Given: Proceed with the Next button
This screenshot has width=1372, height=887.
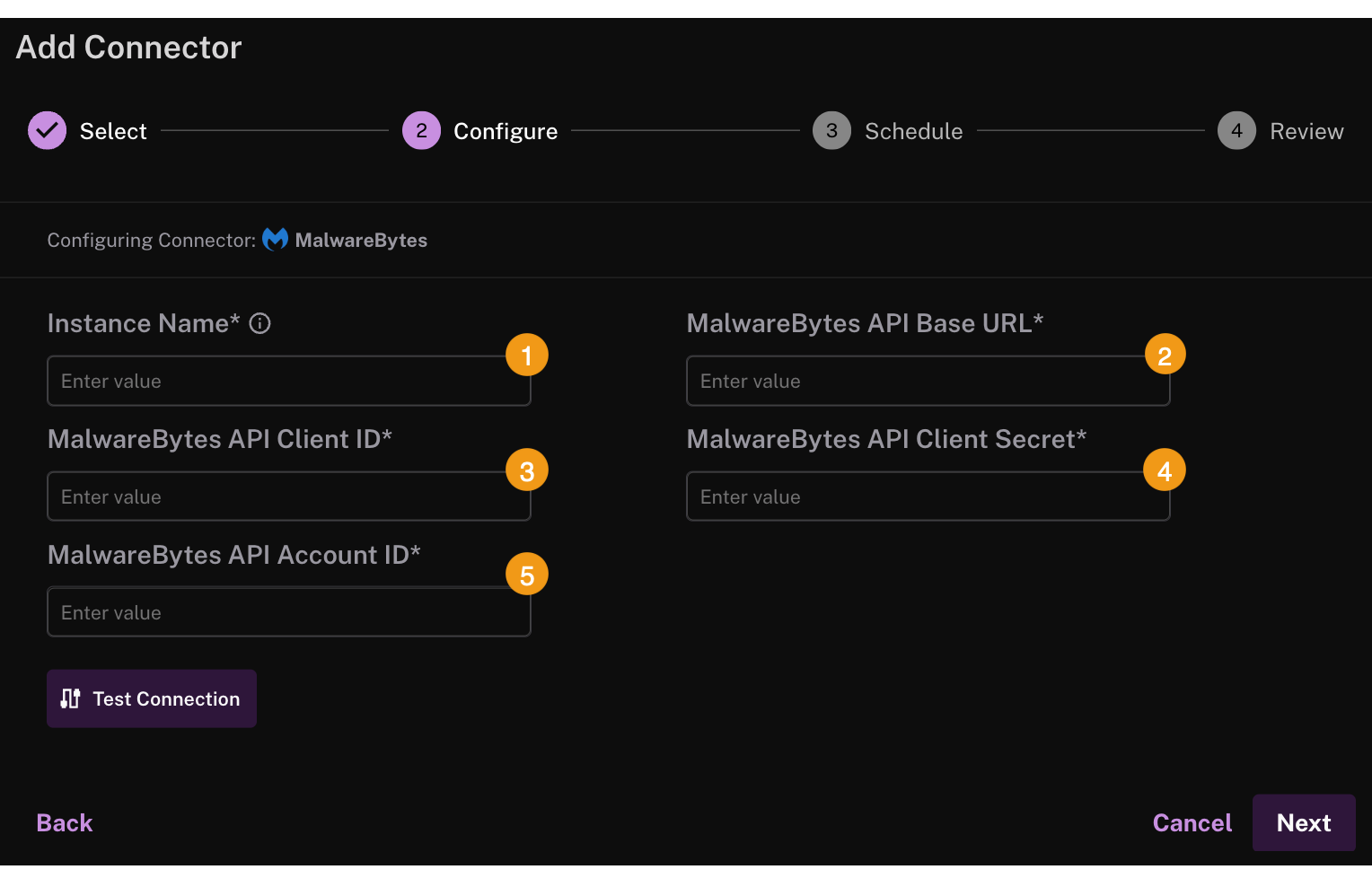Looking at the screenshot, I should coord(1304,822).
